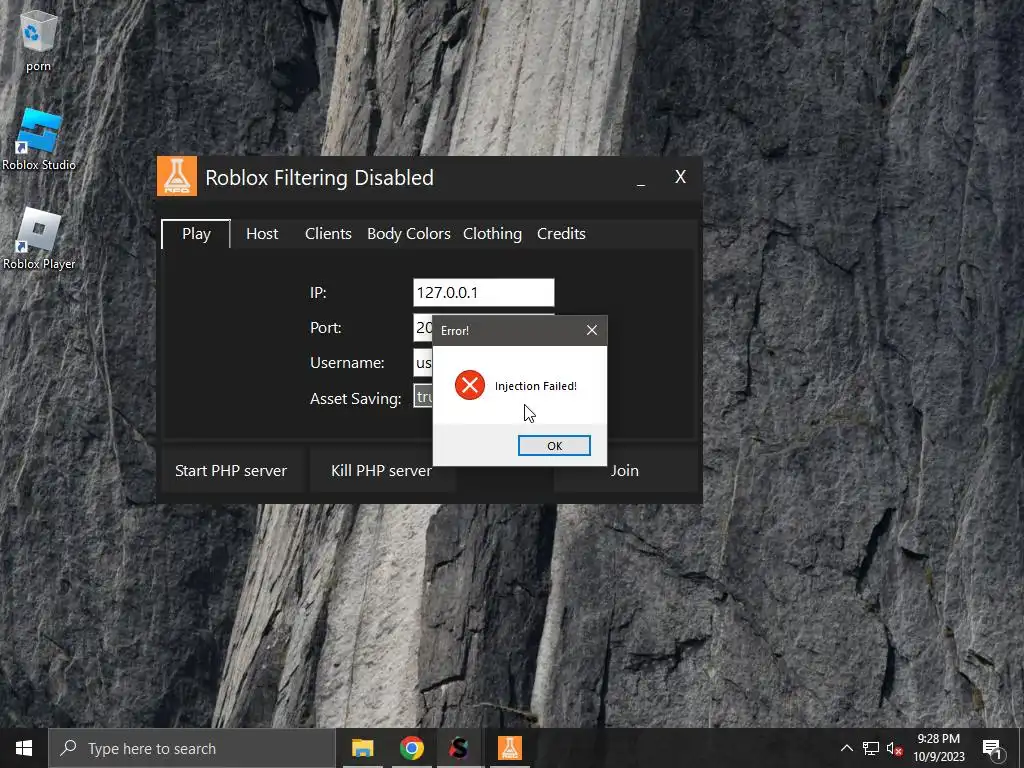This screenshot has width=1024, height=768.
Task: Go to the Clothing tab
Action: (x=492, y=234)
